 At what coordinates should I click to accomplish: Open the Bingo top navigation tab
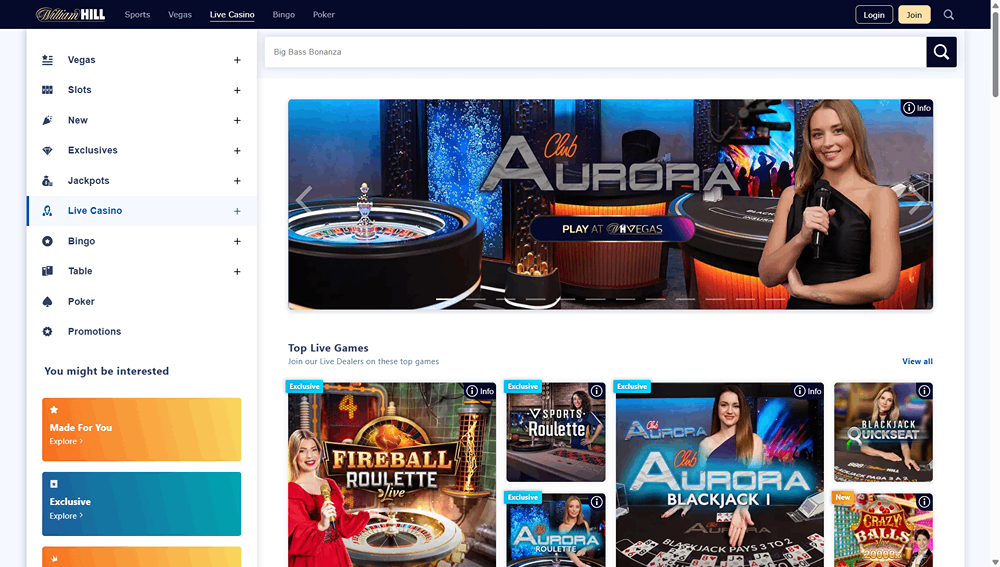click(x=284, y=15)
